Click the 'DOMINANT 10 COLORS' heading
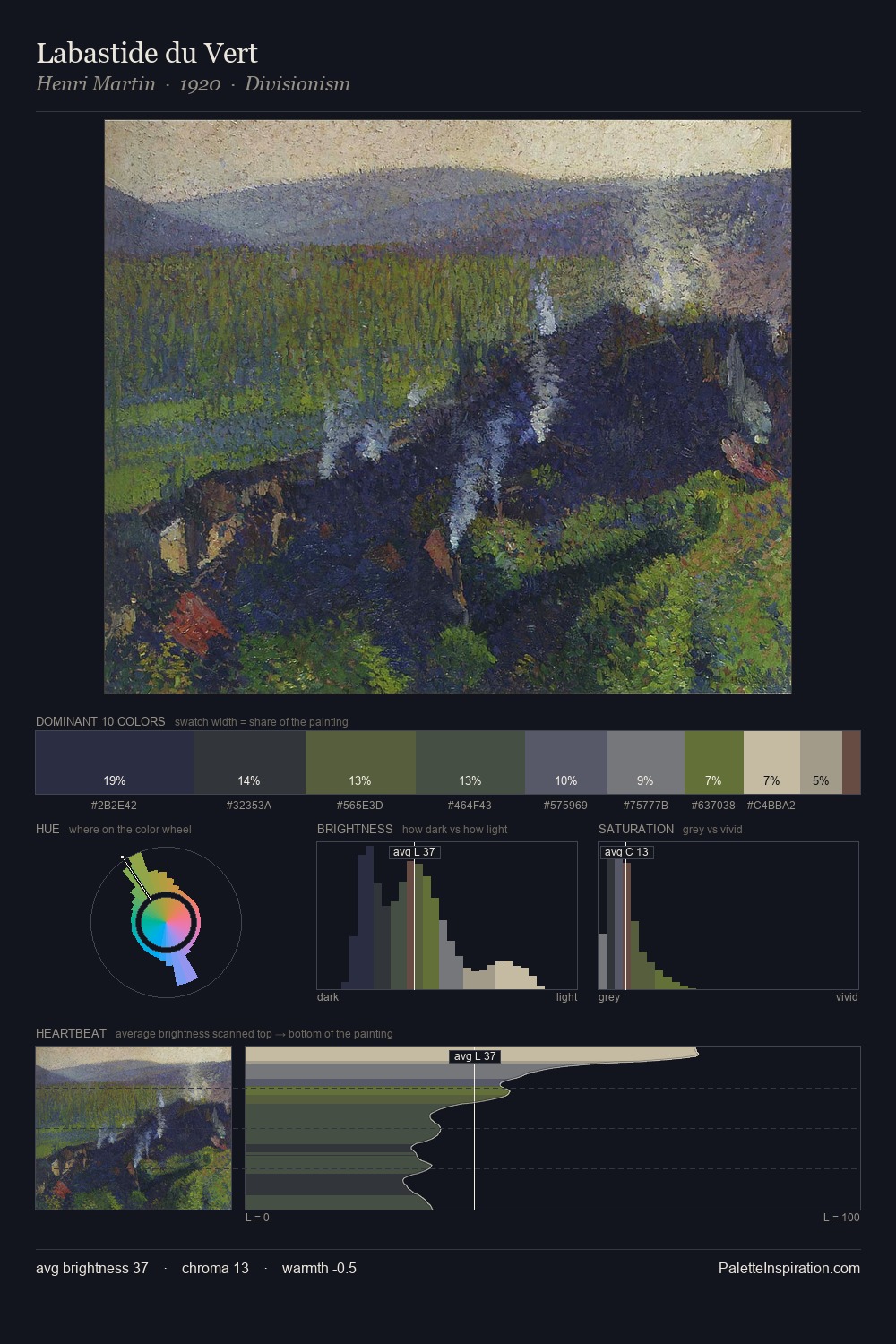The image size is (896, 1344). click(x=100, y=721)
